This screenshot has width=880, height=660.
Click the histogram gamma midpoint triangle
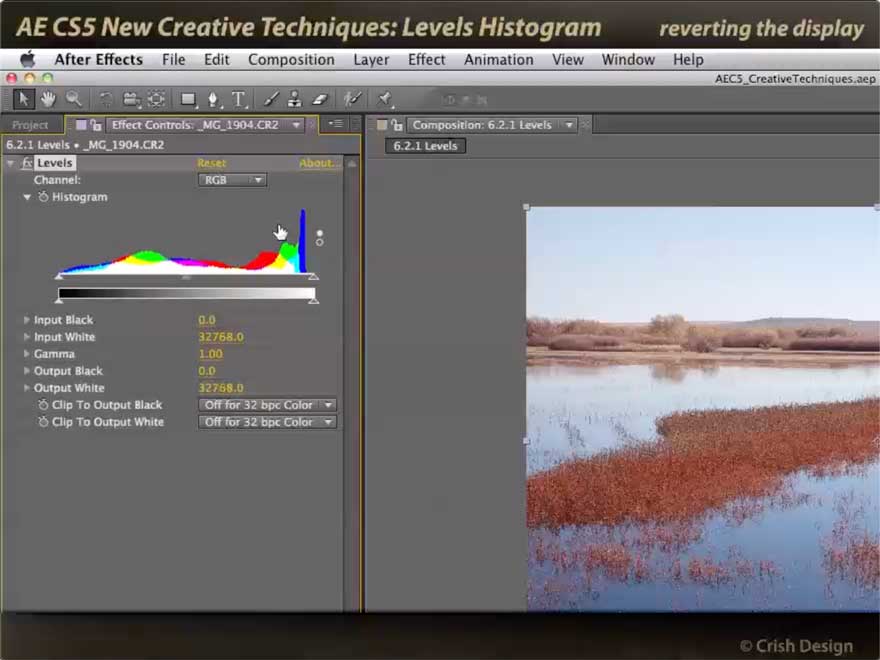point(186,277)
